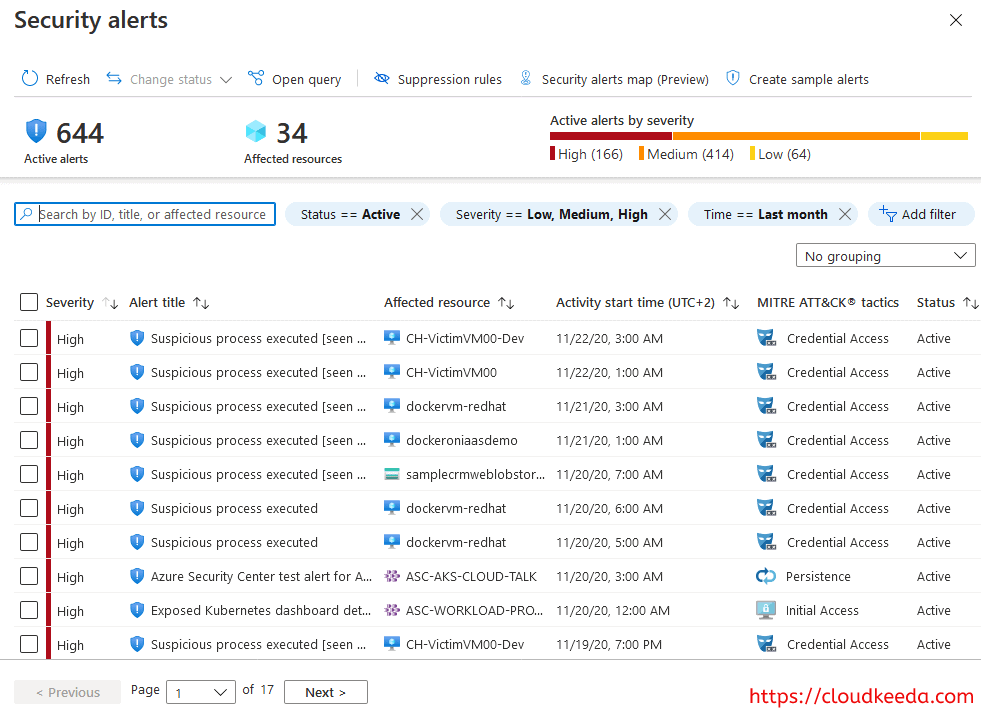The image size is (981, 715).
Task: Open CH-VictimVM00 affected resource
Action: (451, 372)
